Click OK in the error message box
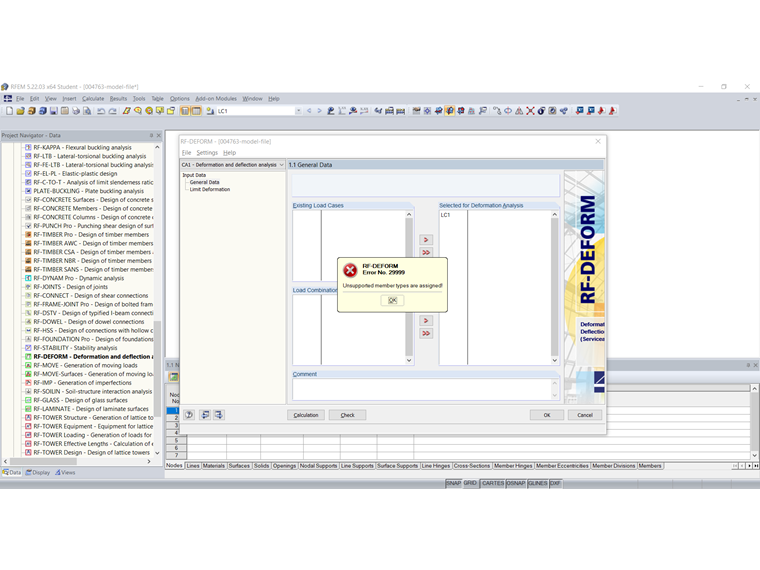The height and width of the screenshot is (570, 760). pyautogui.click(x=392, y=301)
